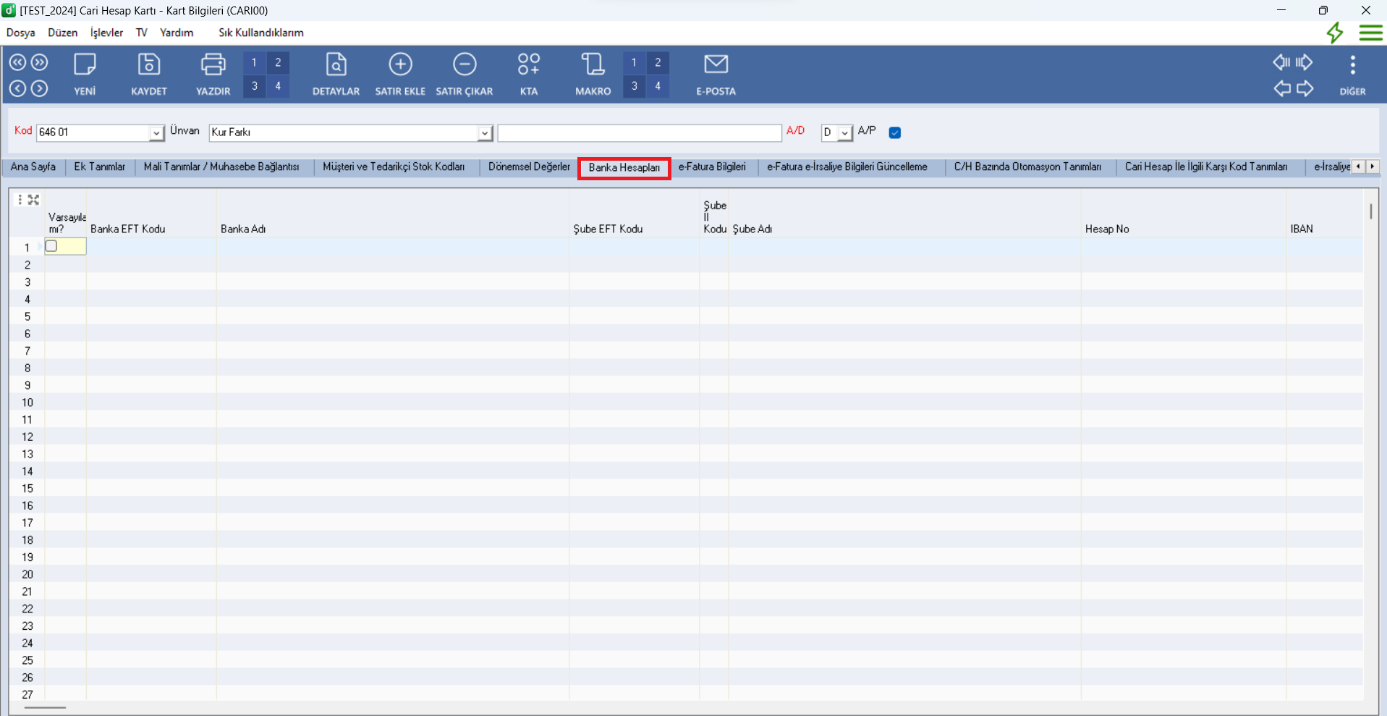Open the KTA tool

(x=529, y=65)
